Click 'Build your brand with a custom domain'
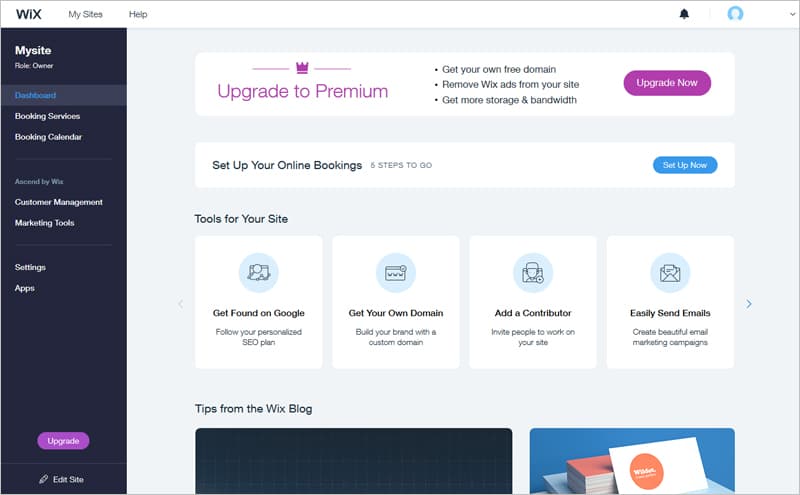The width and height of the screenshot is (800, 495). click(396, 337)
